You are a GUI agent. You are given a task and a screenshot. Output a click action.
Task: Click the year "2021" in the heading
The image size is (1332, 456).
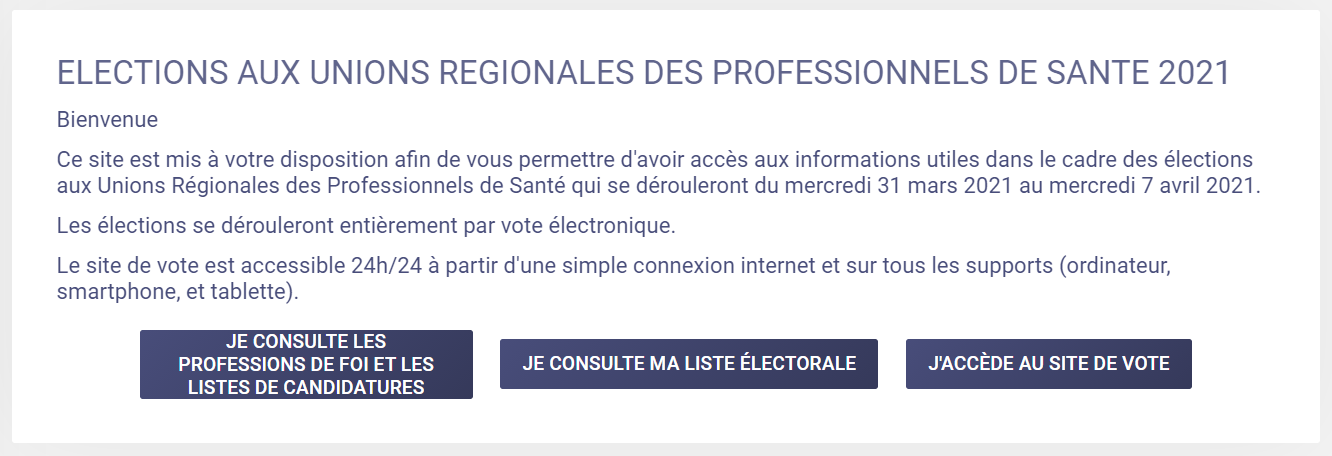pos(1193,73)
